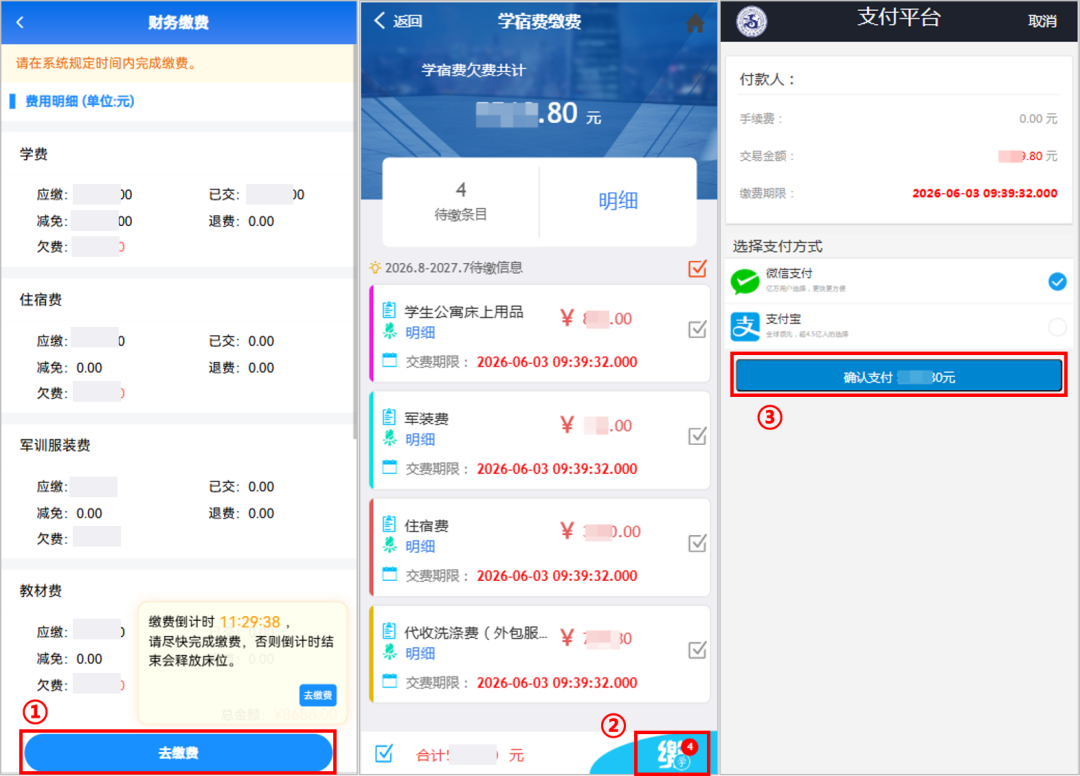Image resolution: width=1080 pixels, height=776 pixels.
Task: Click the 确认支付 button
Action: [899, 376]
